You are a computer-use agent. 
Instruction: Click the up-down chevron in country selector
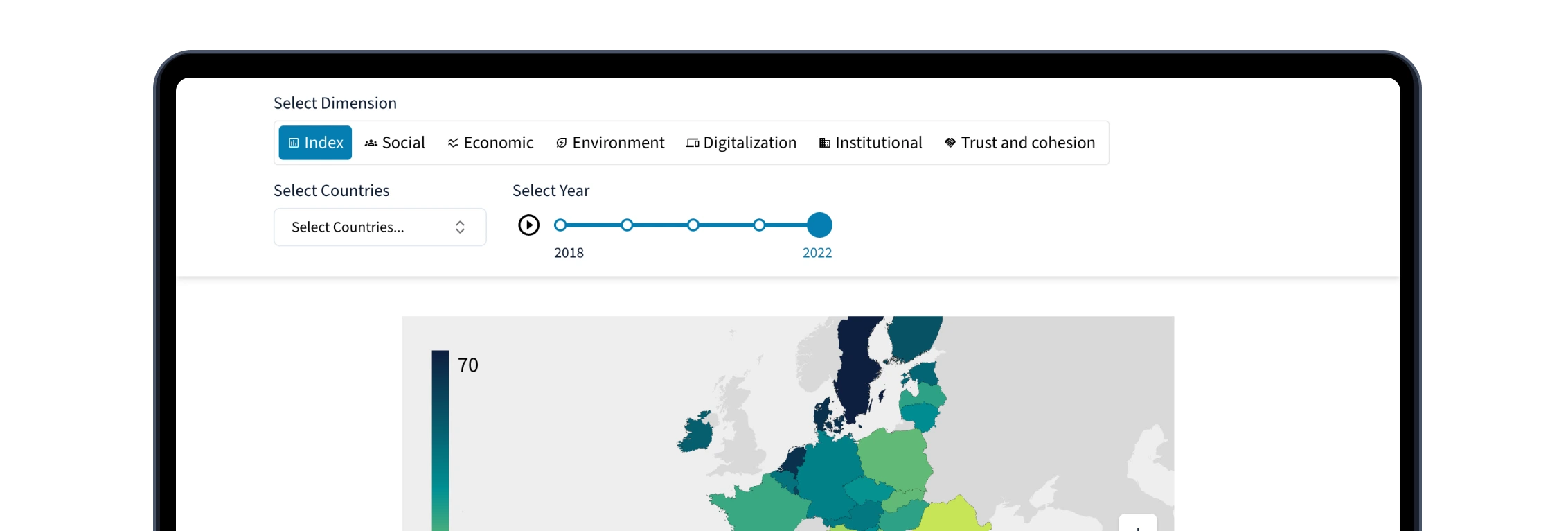pyautogui.click(x=460, y=227)
